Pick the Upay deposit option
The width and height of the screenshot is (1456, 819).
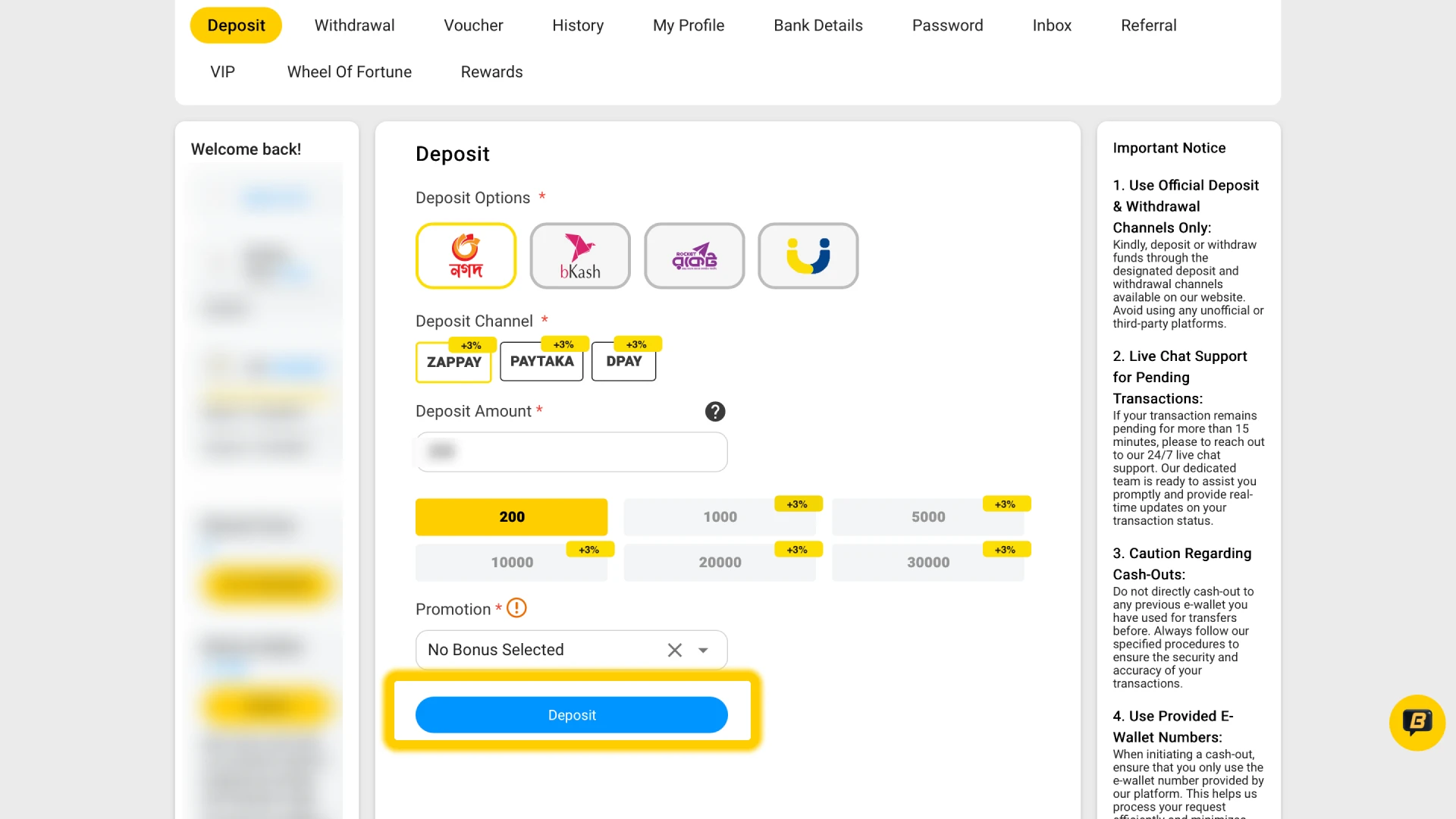pyautogui.click(x=808, y=256)
